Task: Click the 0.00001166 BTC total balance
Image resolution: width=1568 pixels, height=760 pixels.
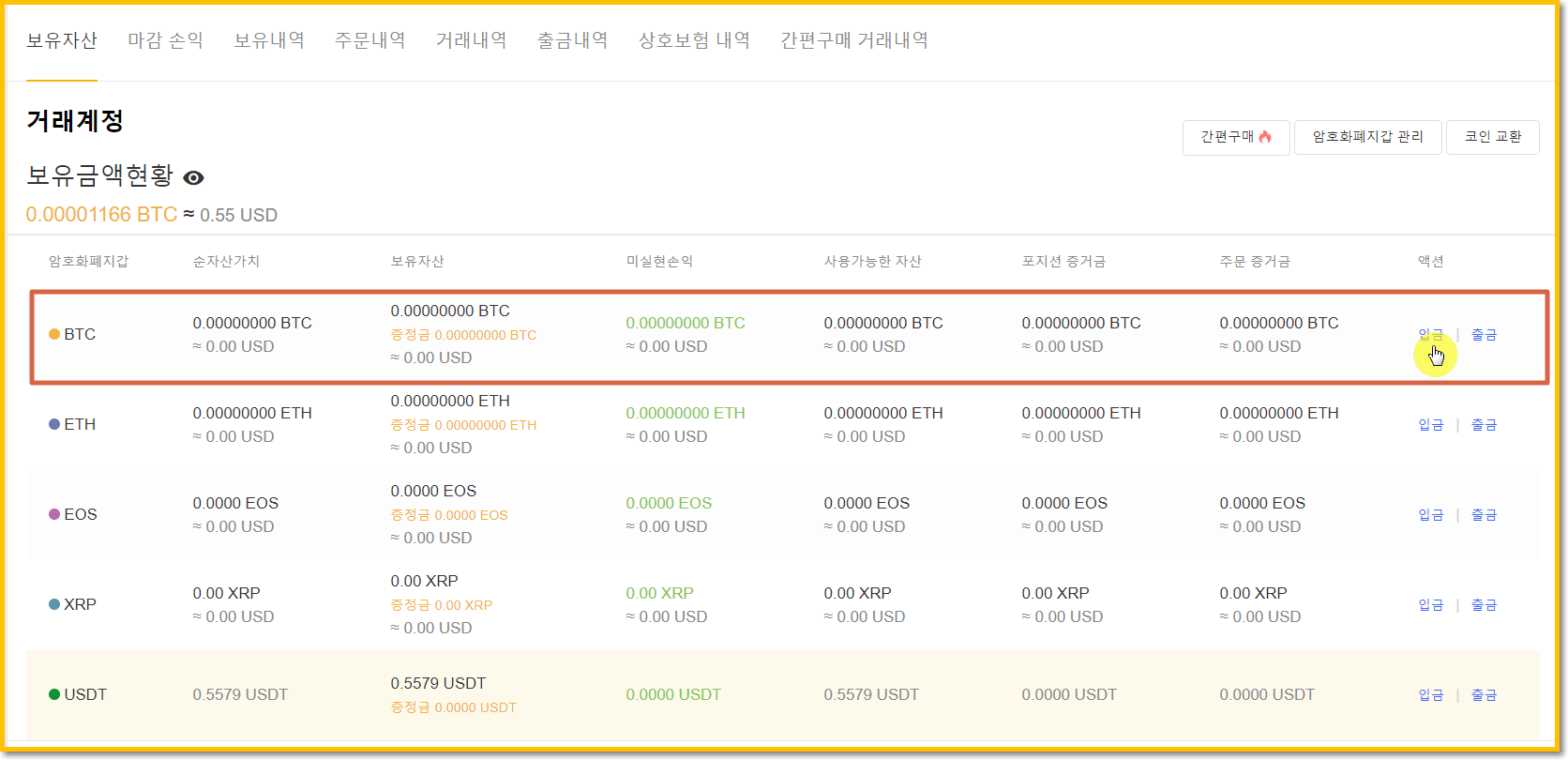Action: [x=101, y=215]
